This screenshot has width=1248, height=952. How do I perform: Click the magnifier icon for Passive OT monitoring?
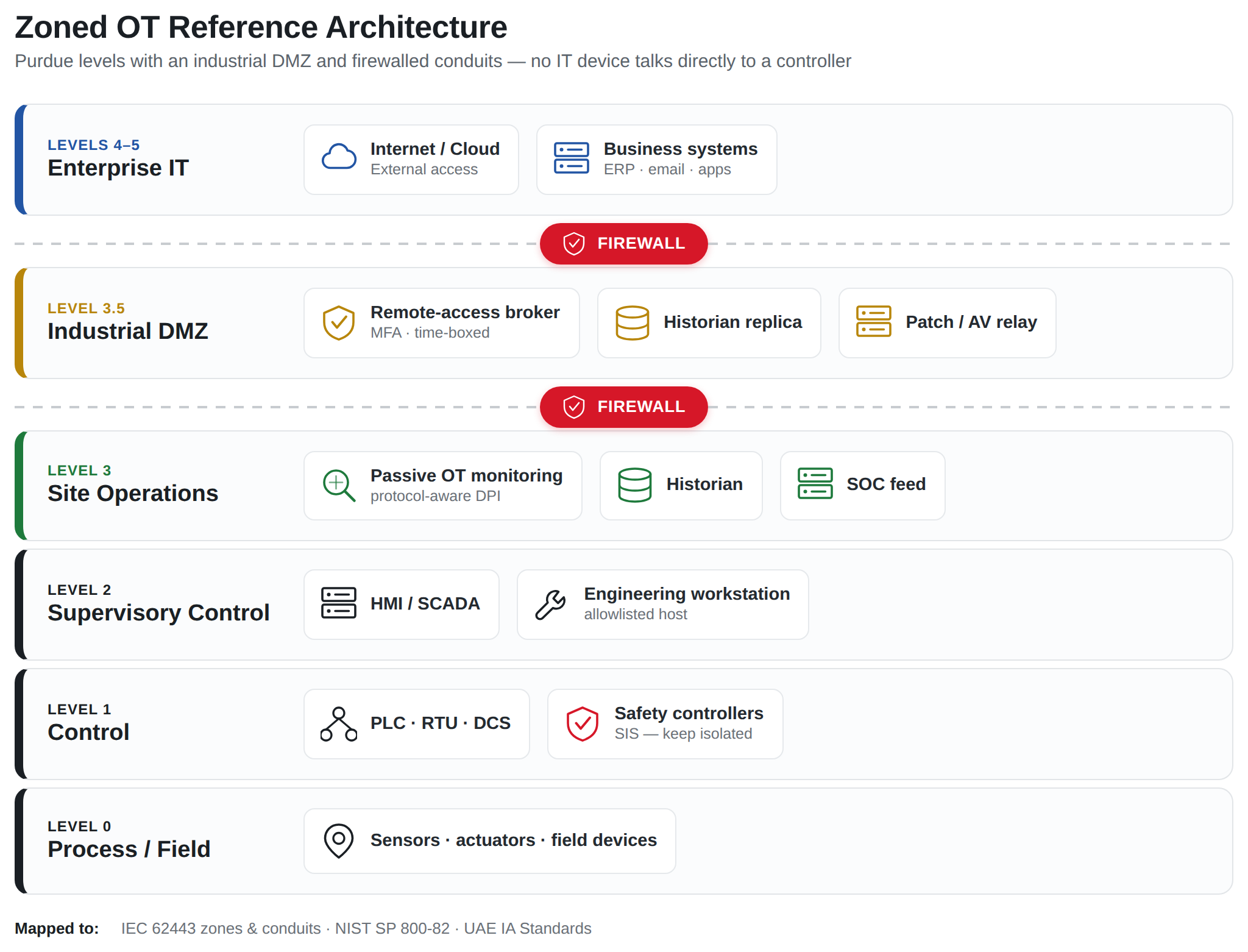(x=339, y=485)
